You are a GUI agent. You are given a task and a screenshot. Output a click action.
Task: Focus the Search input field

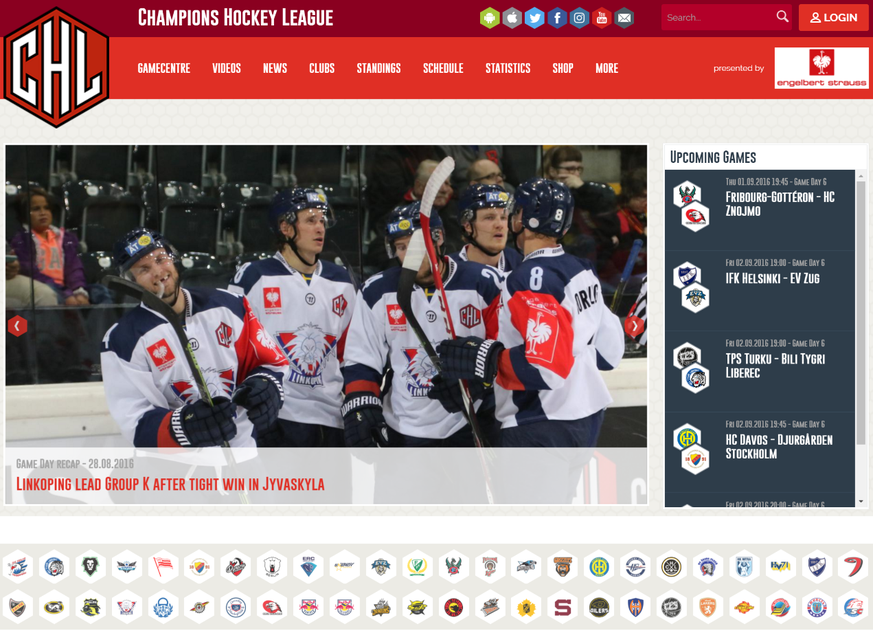[x=718, y=17]
